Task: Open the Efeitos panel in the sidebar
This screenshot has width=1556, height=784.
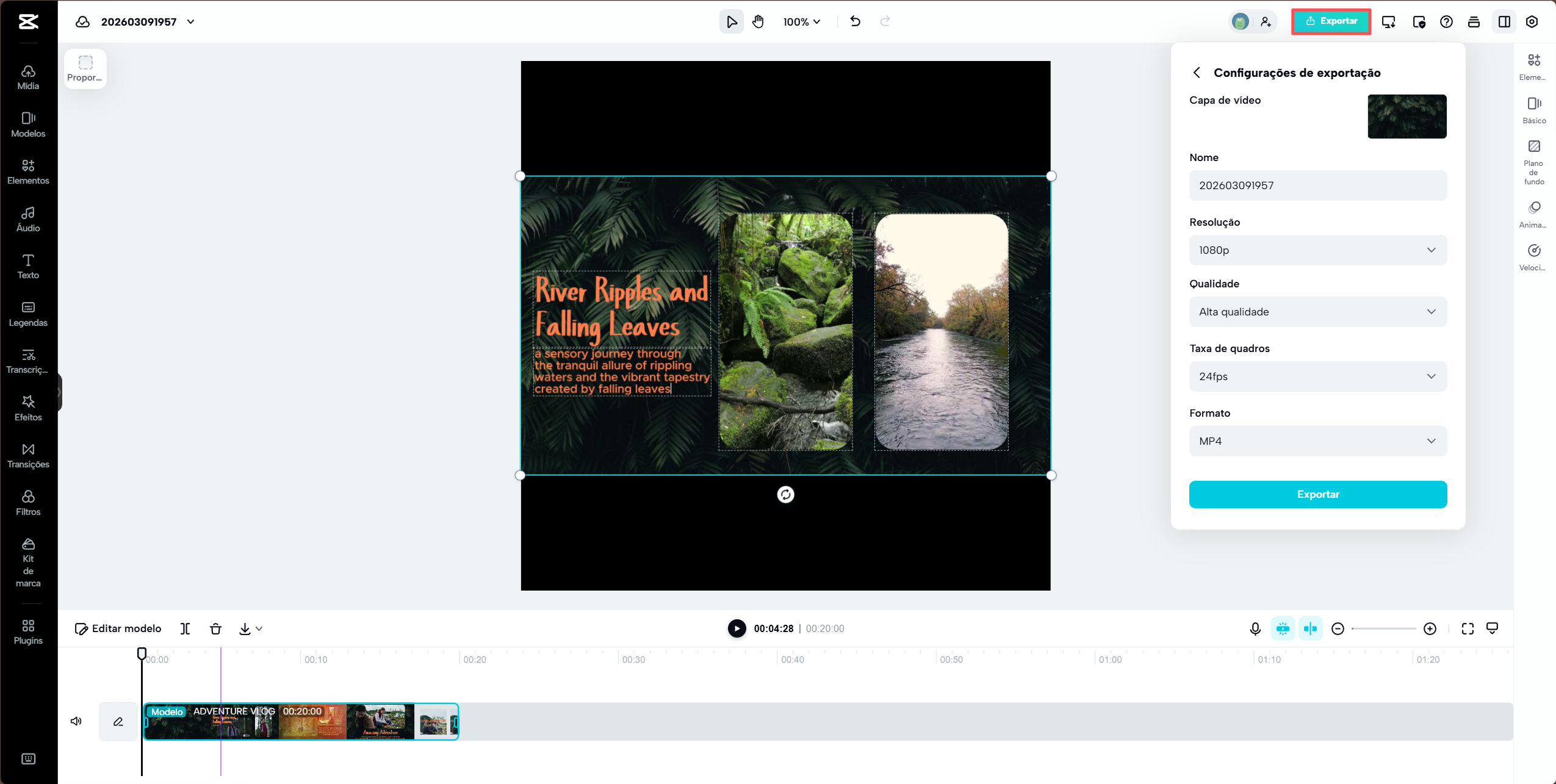Action: [28, 407]
